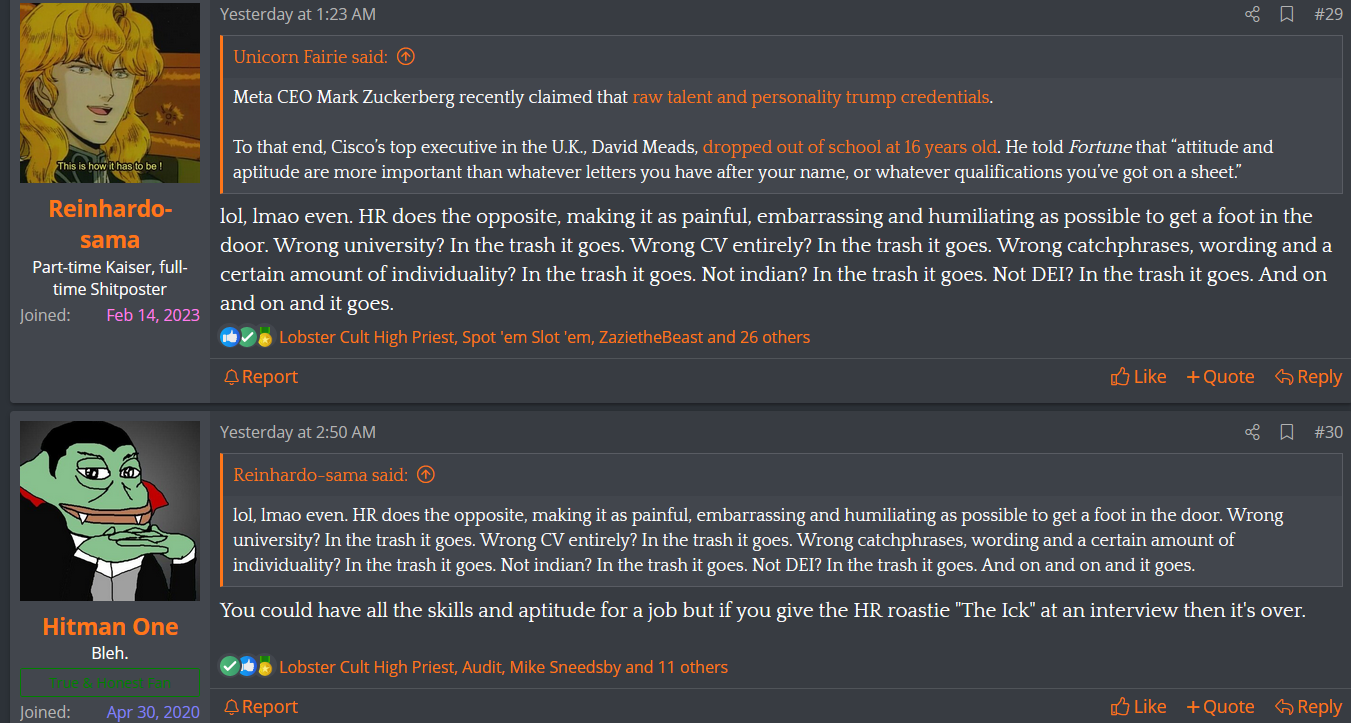
Task: Click the reaction icons under post #29
Action: click(x=246, y=338)
